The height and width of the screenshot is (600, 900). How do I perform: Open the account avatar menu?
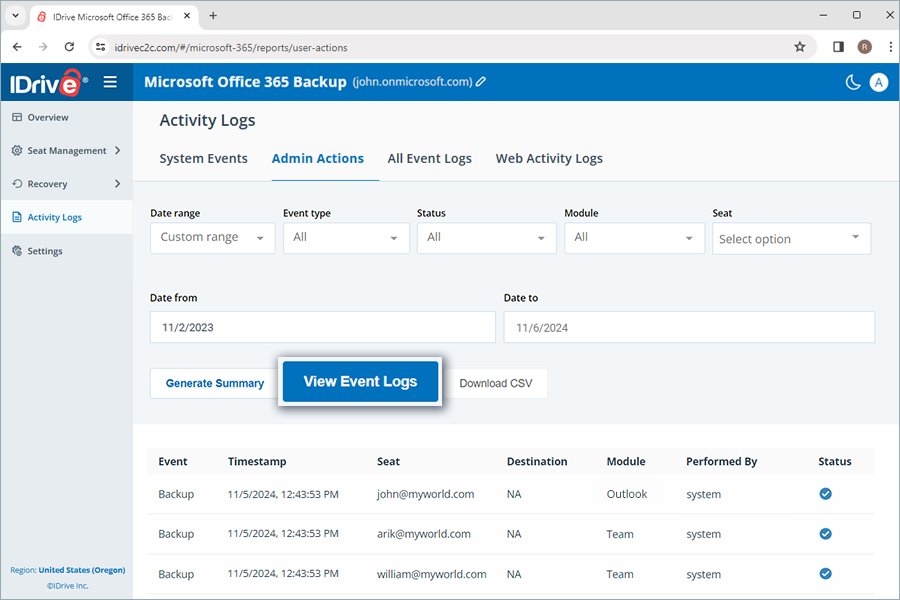point(878,82)
